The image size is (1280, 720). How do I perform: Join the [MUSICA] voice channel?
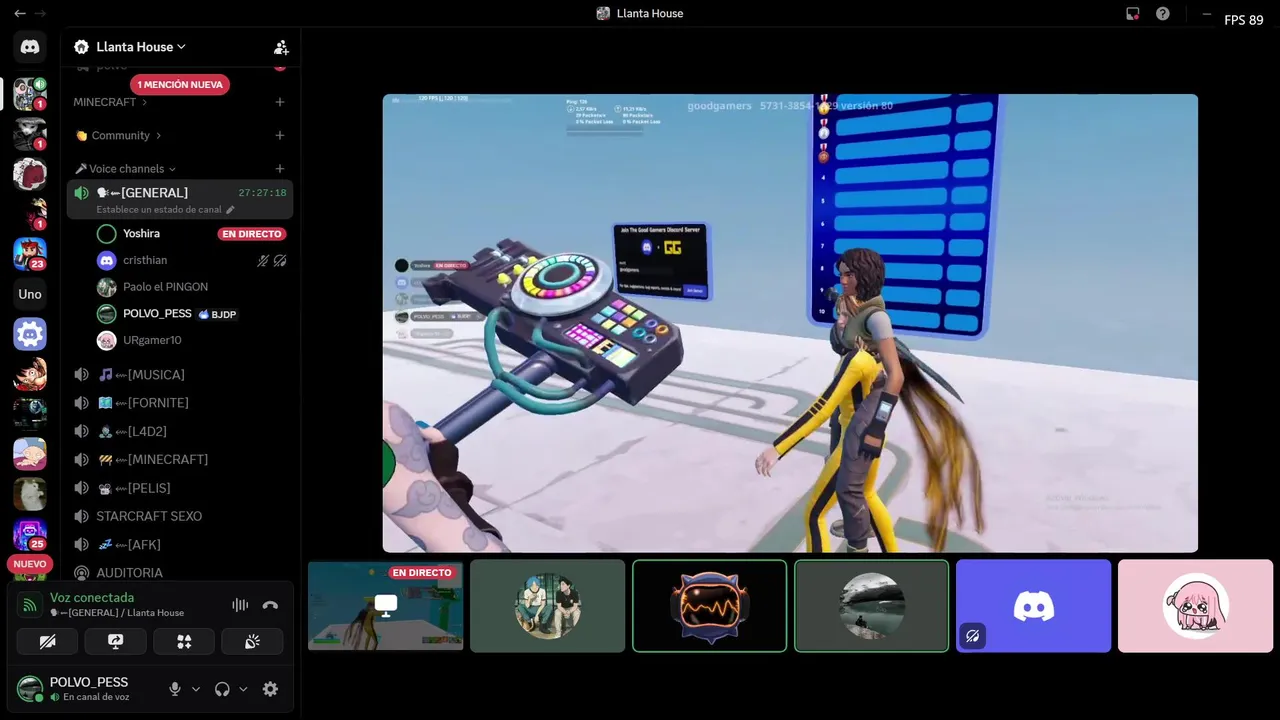[x=180, y=374]
